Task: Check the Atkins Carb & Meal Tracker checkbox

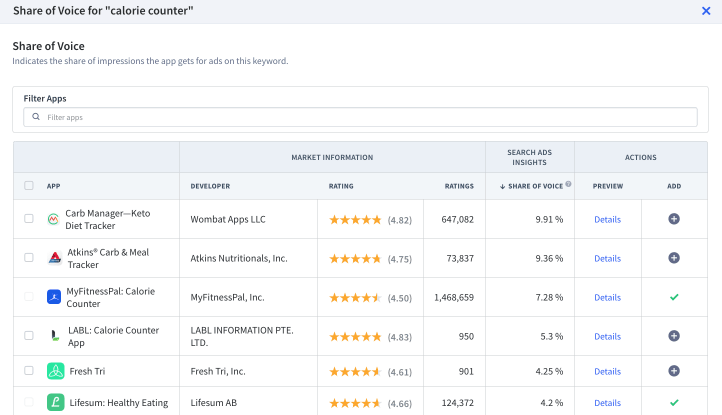Action: click(x=29, y=257)
